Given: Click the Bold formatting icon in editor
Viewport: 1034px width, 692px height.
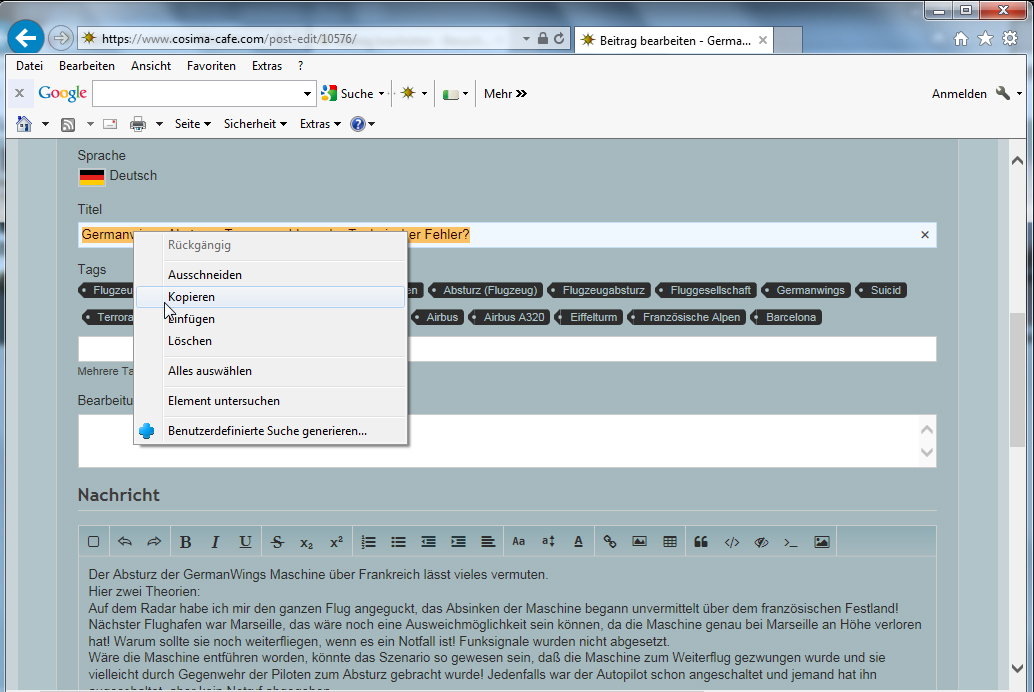Looking at the screenshot, I should point(185,542).
